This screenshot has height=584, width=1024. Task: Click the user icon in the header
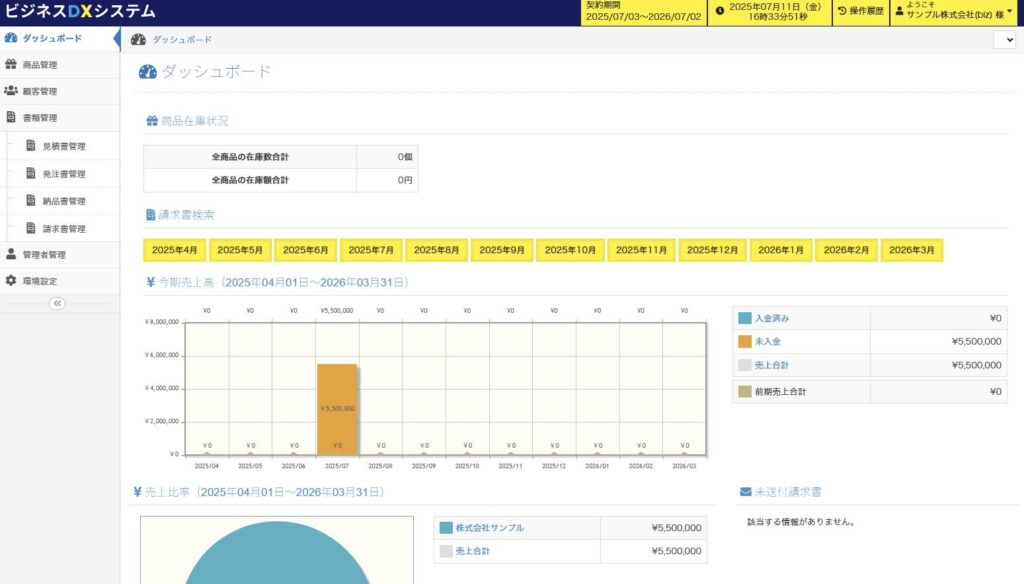pos(899,11)
